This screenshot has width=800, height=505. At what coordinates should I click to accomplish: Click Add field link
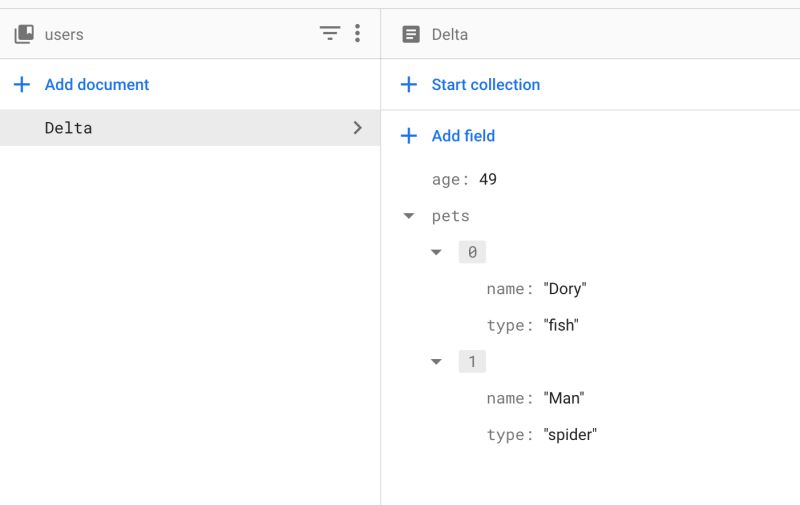click(463, 136)
